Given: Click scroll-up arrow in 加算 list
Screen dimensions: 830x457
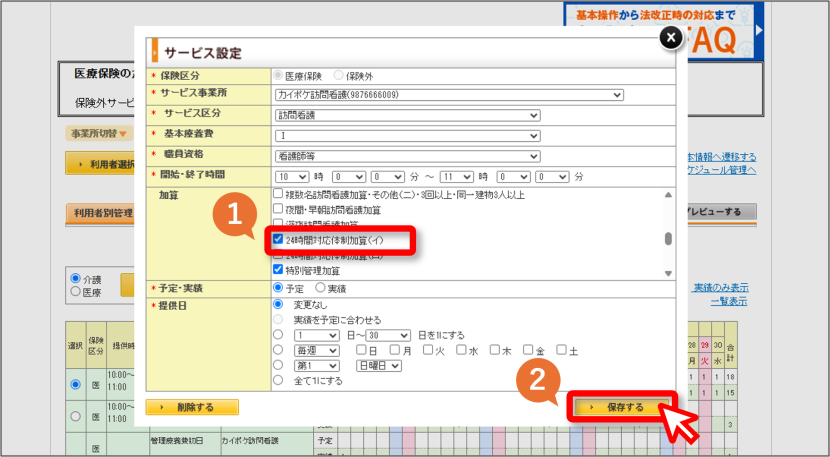Looking at the screenshot, I should [668, 195].
